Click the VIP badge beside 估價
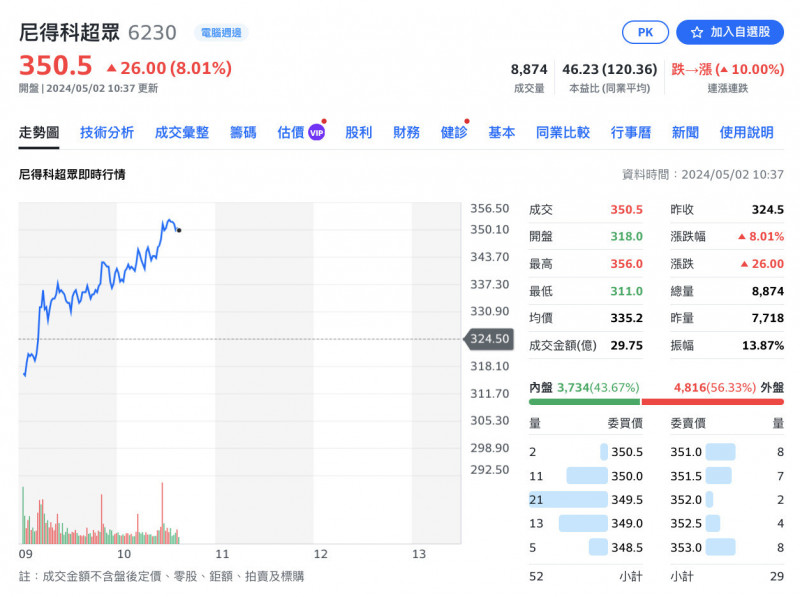Viewport: 800px width, 597px height. point(316,133)
